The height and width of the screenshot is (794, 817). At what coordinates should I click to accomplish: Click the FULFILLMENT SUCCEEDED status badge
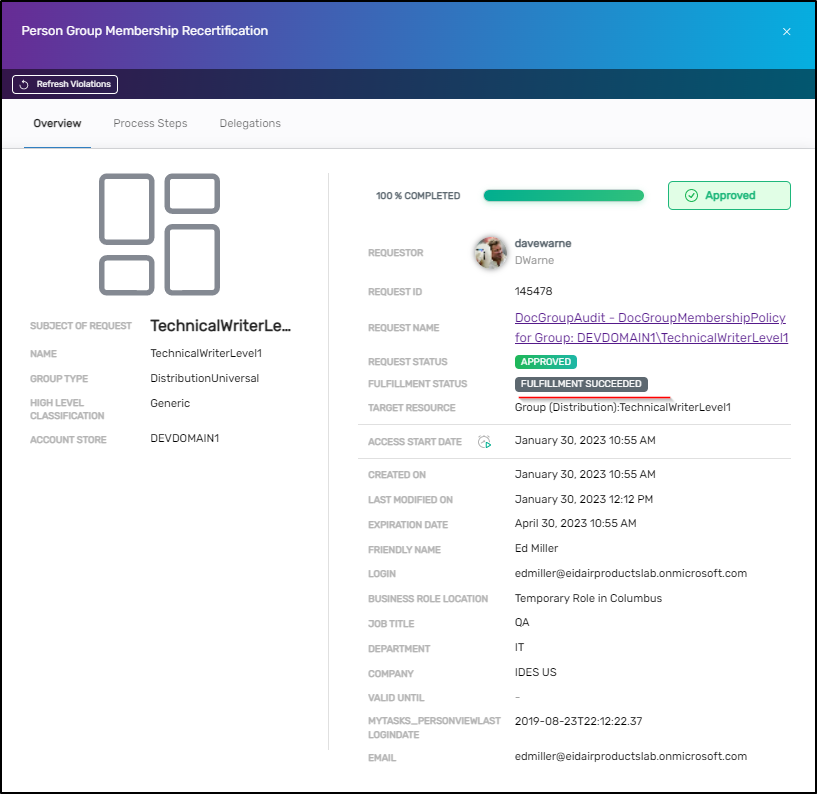click(582, 383)
